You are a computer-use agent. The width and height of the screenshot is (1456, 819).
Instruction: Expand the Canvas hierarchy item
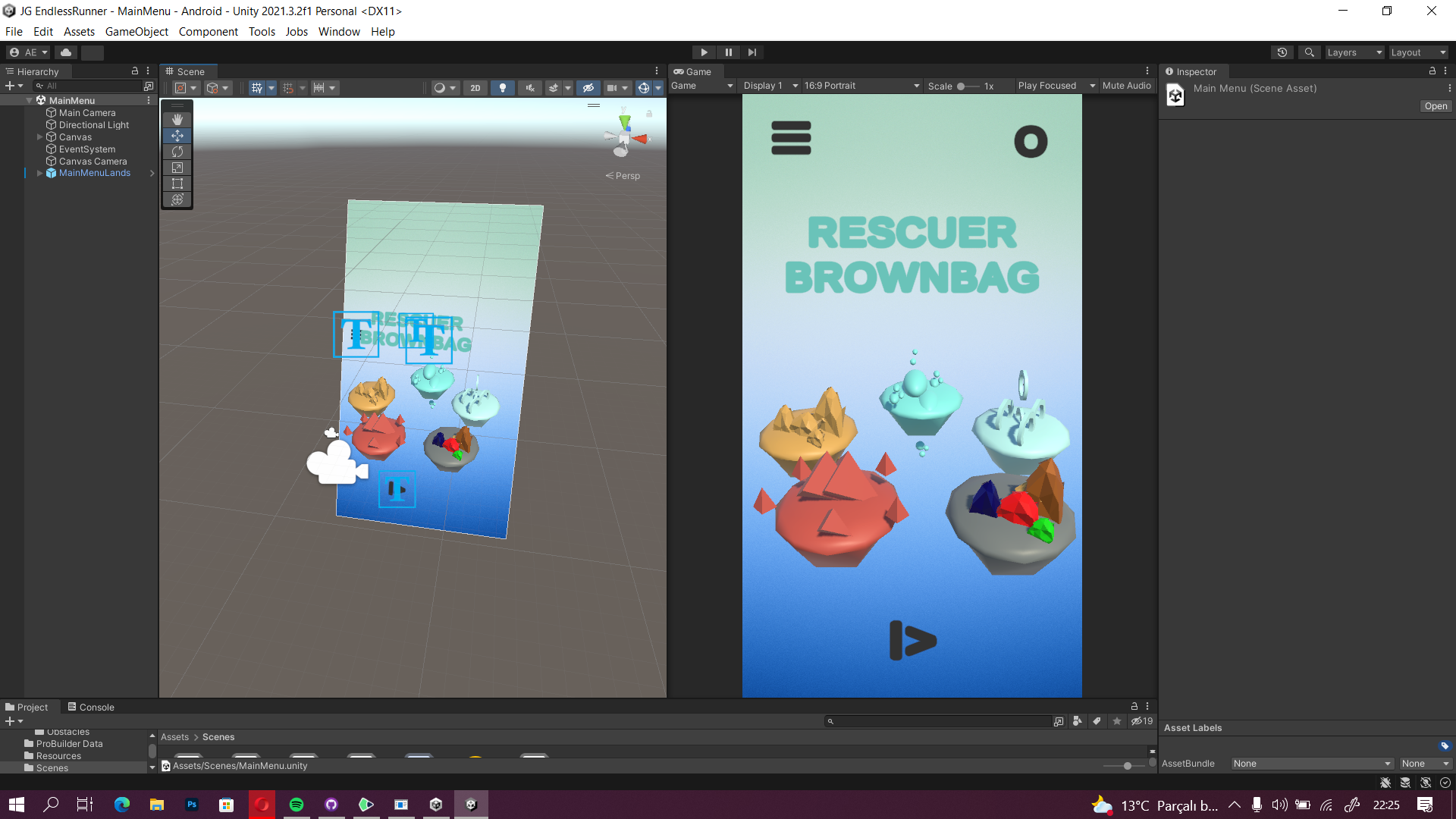[x=40, y=137]
